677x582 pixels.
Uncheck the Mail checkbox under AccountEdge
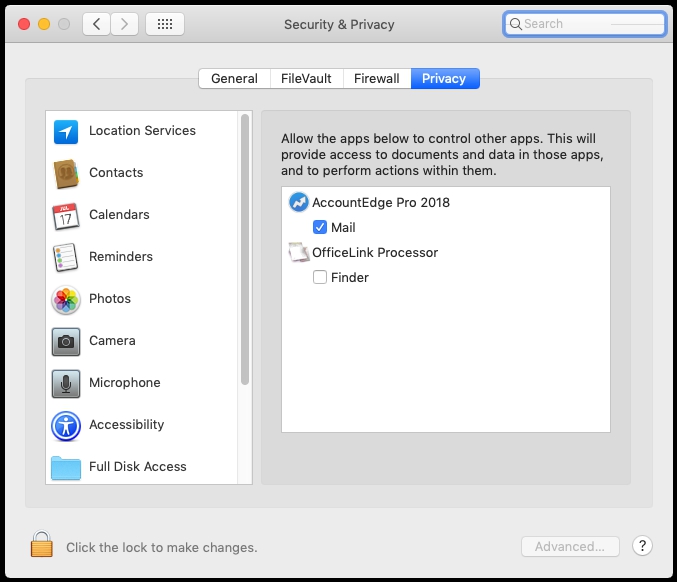320,228
